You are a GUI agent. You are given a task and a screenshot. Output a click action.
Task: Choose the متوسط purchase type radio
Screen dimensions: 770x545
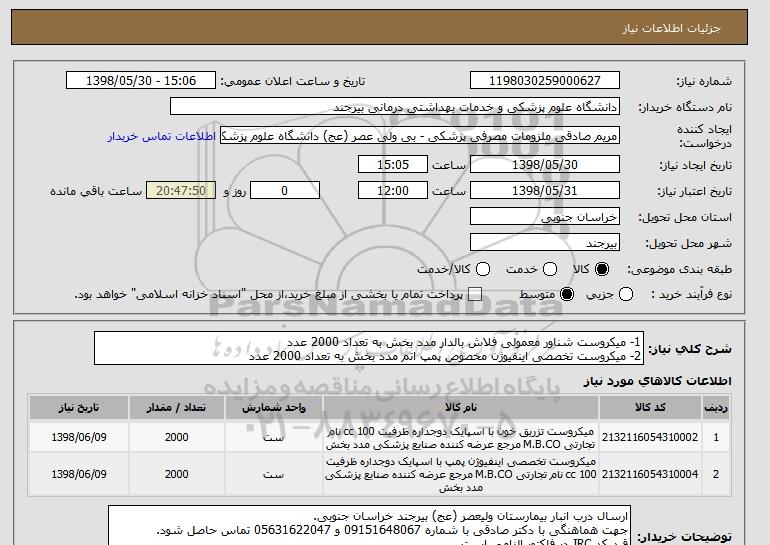(567, 294)
